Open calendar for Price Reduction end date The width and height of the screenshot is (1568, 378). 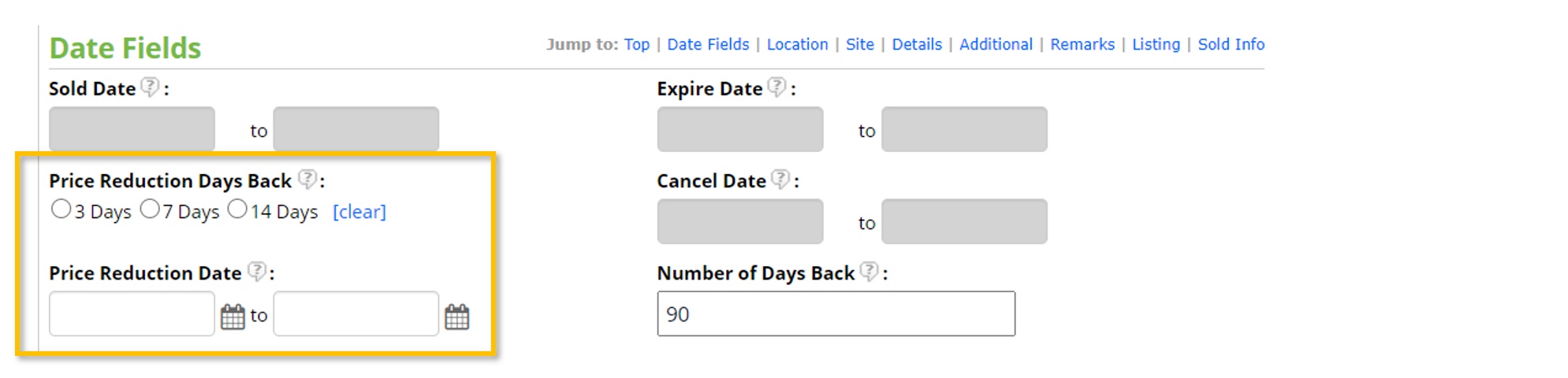pyautogui.click(x=457, y=317)
